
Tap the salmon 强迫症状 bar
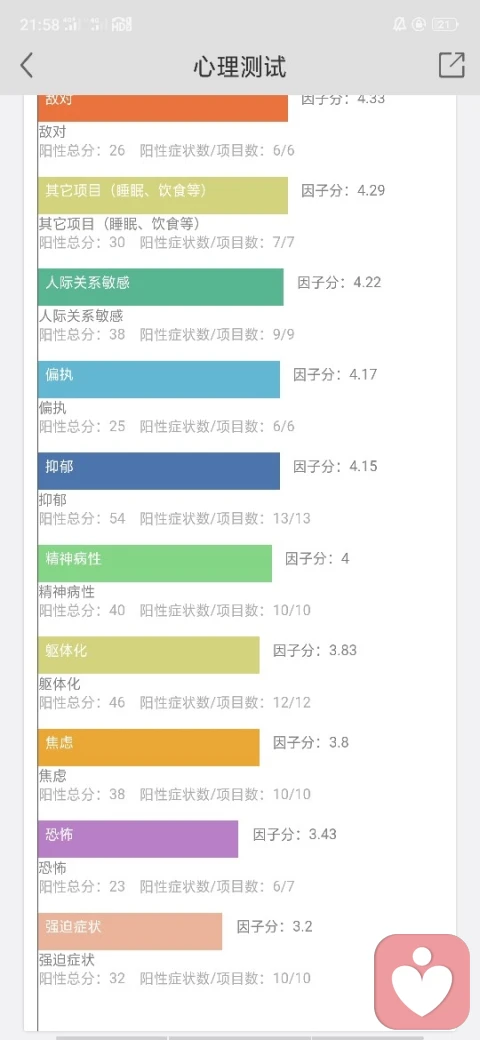pos(130,931)
